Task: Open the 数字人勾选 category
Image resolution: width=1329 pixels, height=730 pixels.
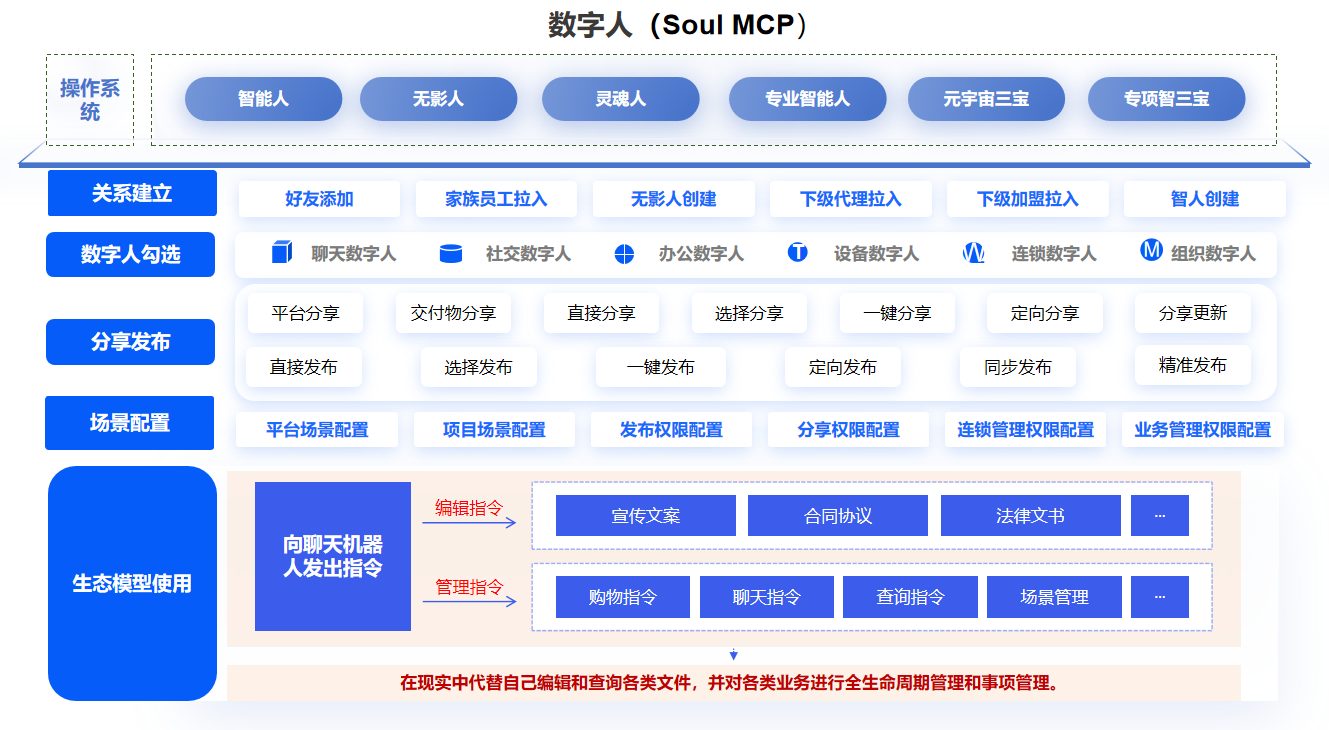Action: 130,254
